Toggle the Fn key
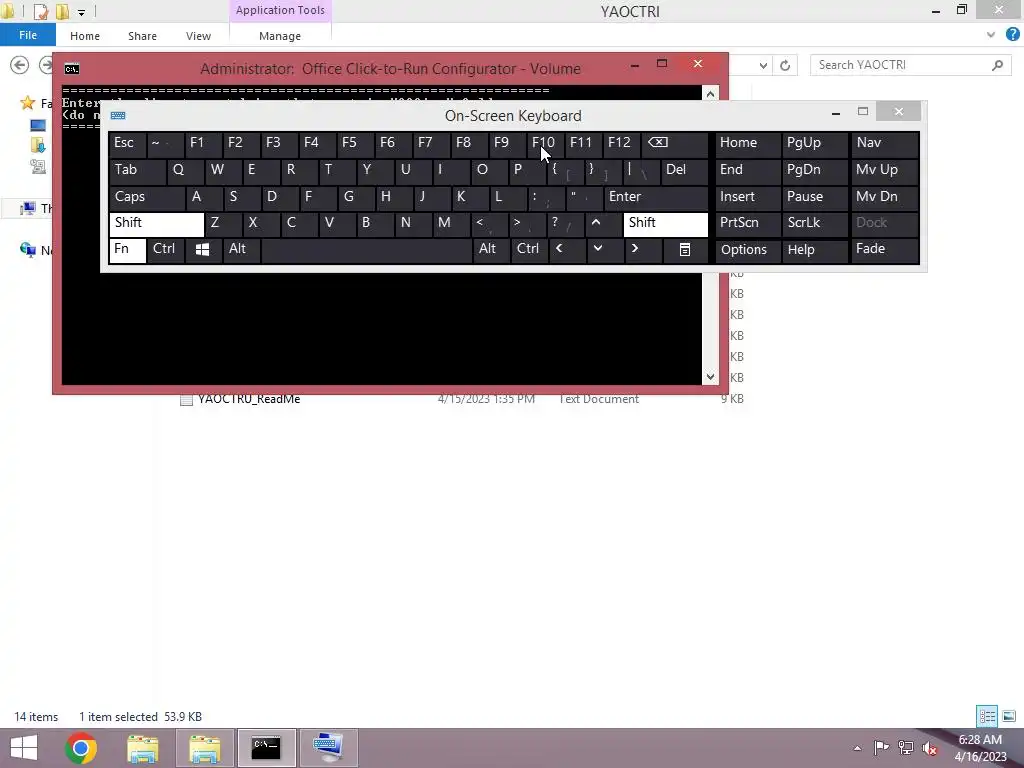 click(x=127, y=250)
